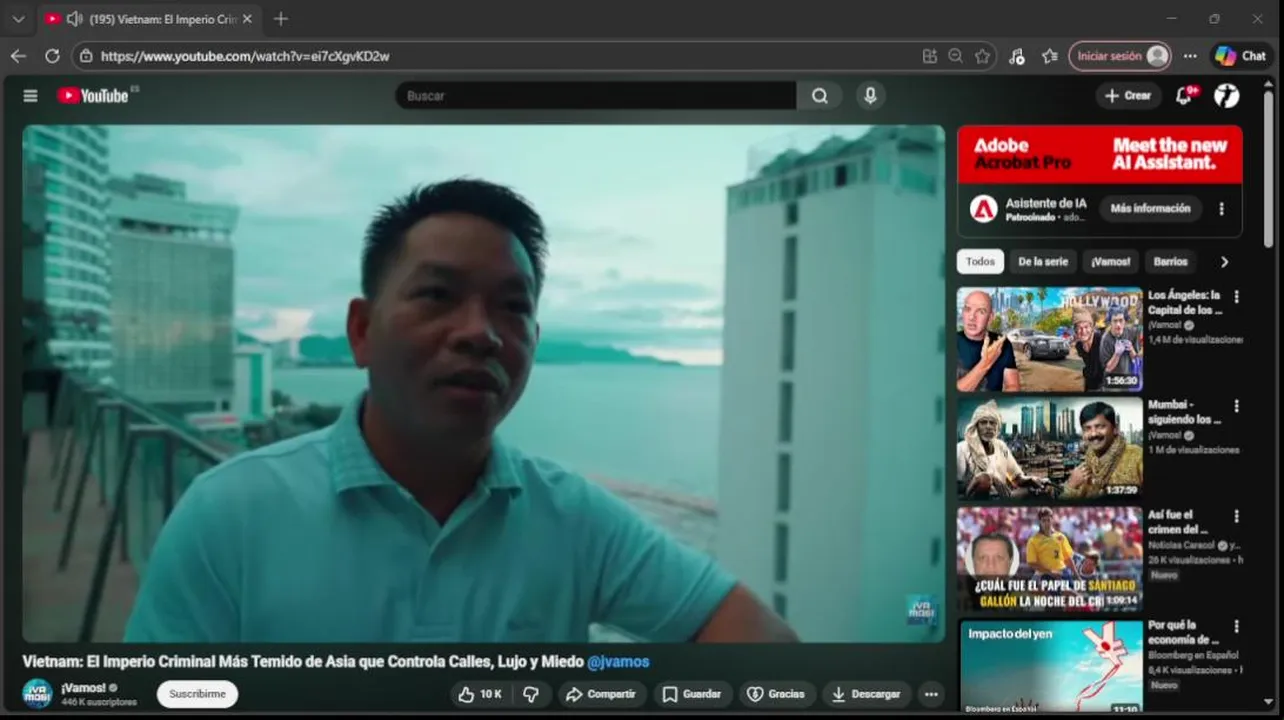Open the YouTube guide hamburger menu
The image size is (1284, 720).
click(30, 96)
